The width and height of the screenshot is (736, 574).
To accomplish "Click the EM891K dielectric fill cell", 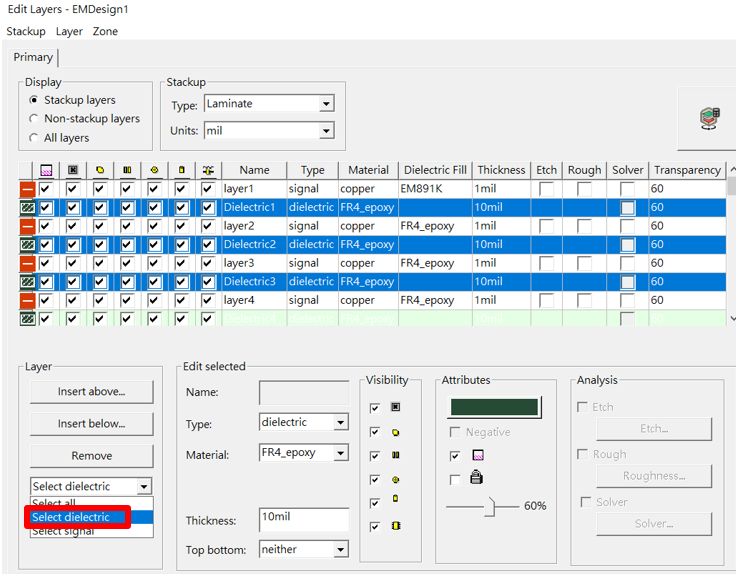I will point(435,189).
